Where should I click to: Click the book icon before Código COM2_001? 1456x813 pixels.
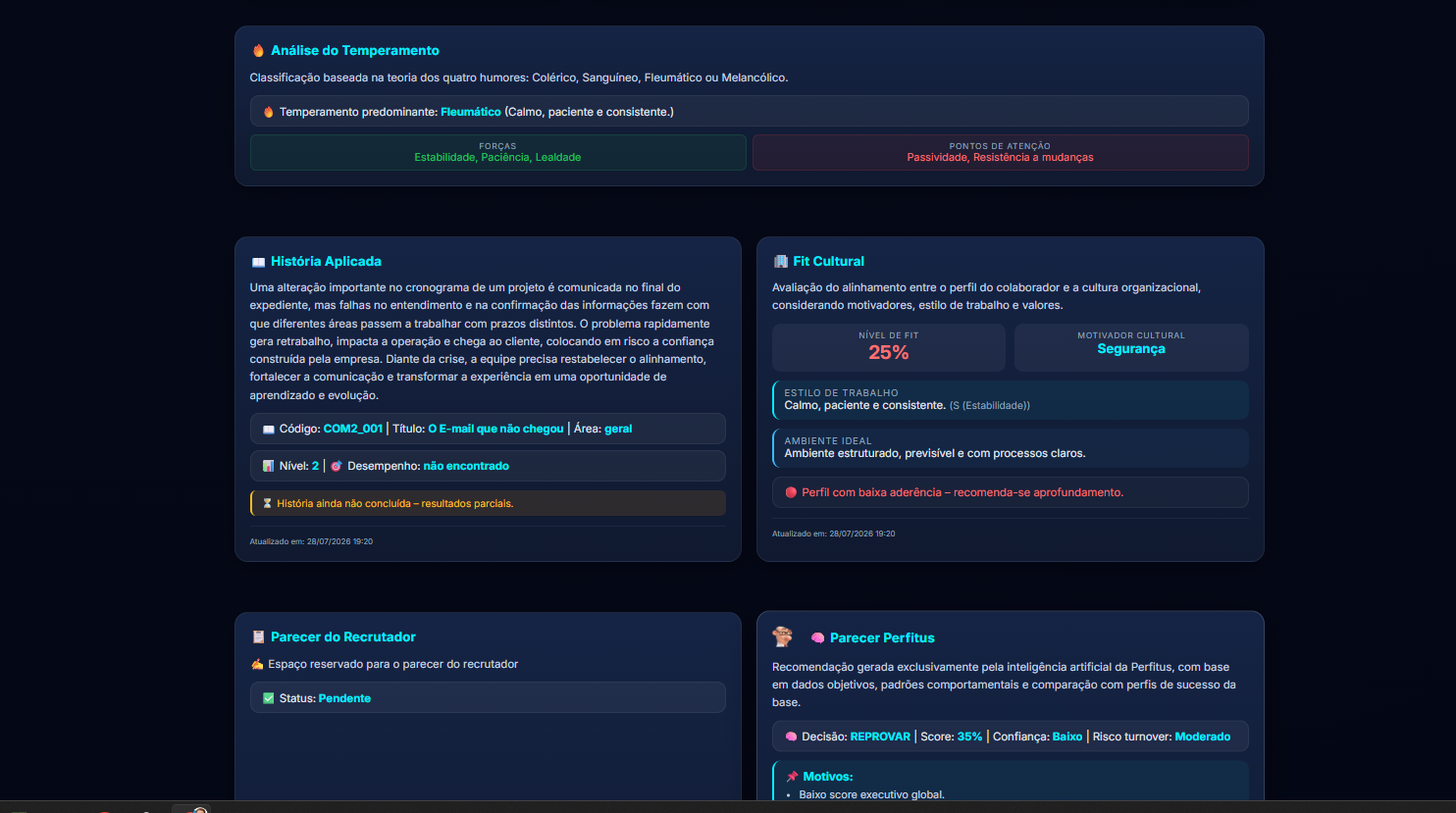(x=269, y=430)
